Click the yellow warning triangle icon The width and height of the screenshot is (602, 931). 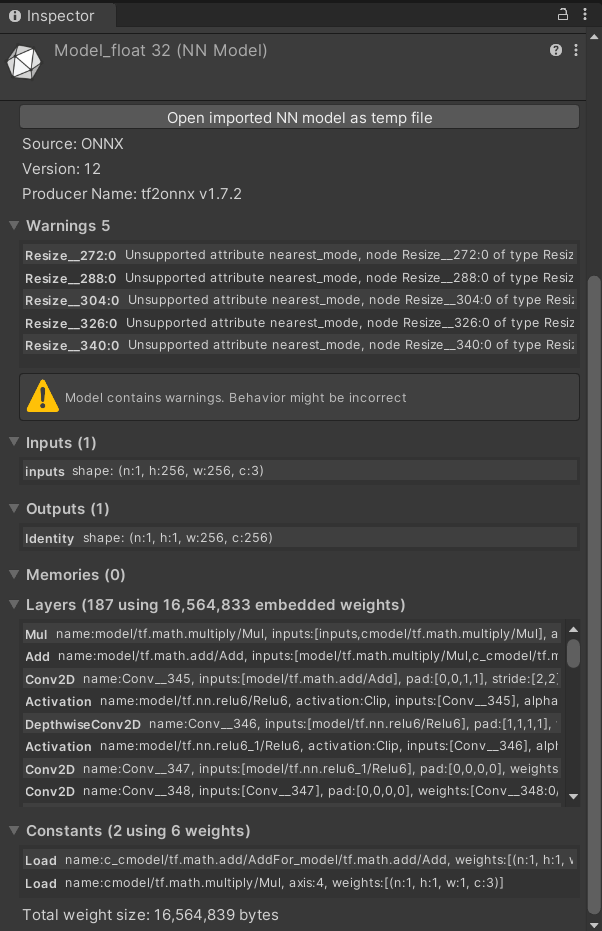pos(43,396)
